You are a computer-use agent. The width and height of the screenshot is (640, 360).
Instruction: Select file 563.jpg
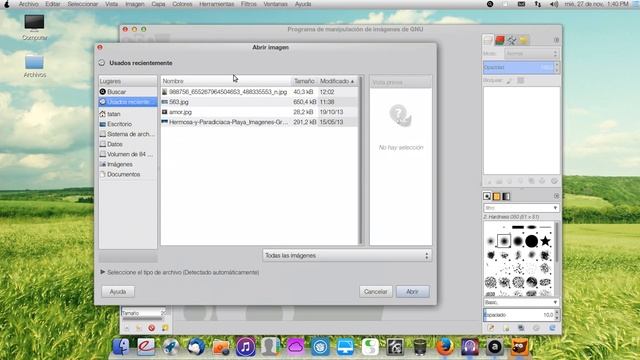click(x=260, y=102)
